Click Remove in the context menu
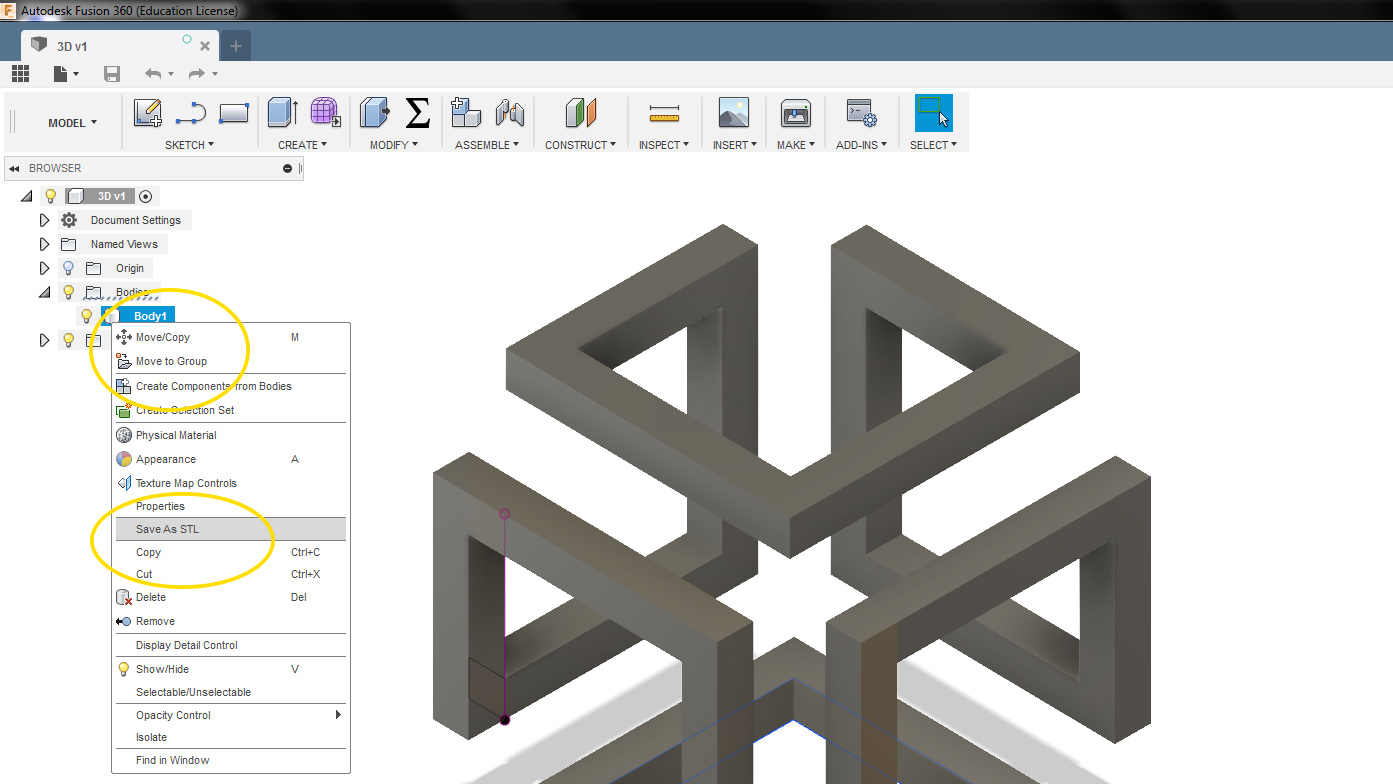This screenshot has height=784, width=1393. coord(230,621)
